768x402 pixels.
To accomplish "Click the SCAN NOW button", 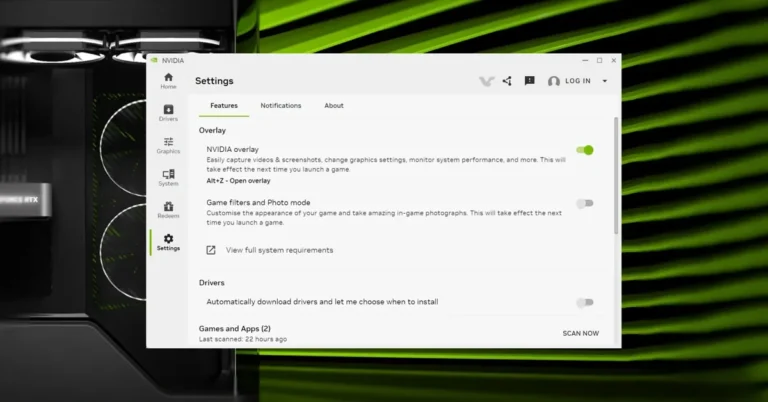I will [580, 333].
